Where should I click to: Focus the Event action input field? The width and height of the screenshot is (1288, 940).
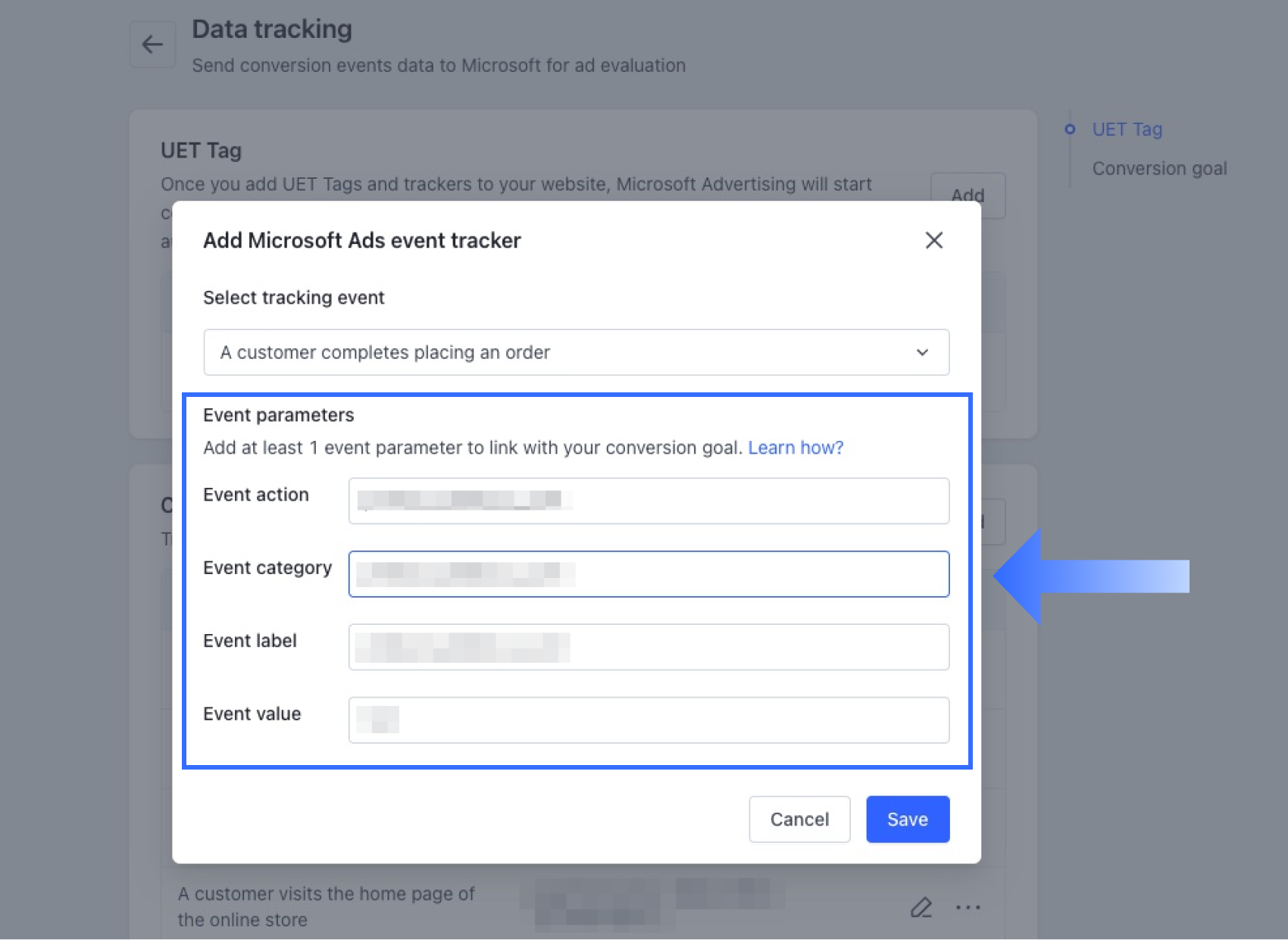[x=649, y=501]
